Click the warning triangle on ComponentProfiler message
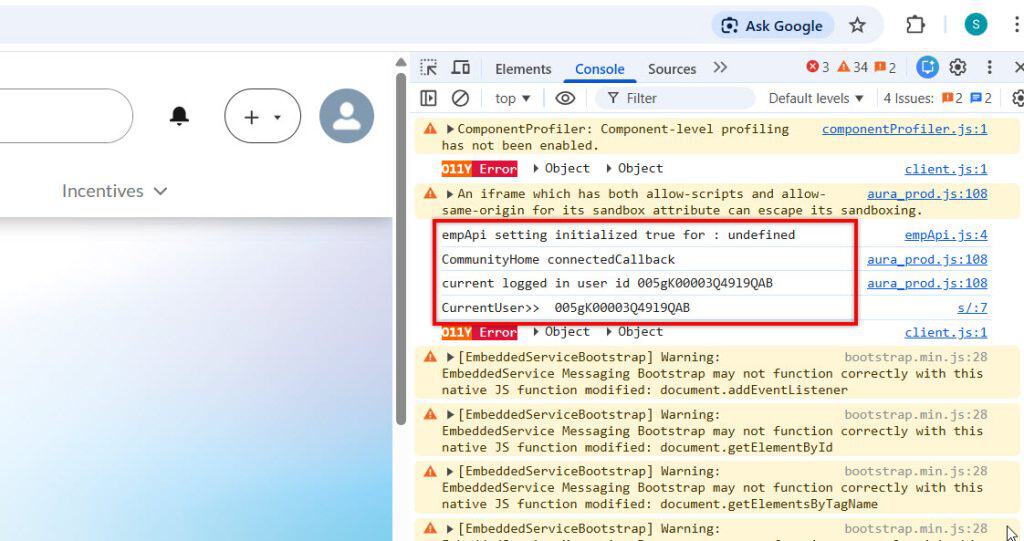 click(x=430, y=129)
